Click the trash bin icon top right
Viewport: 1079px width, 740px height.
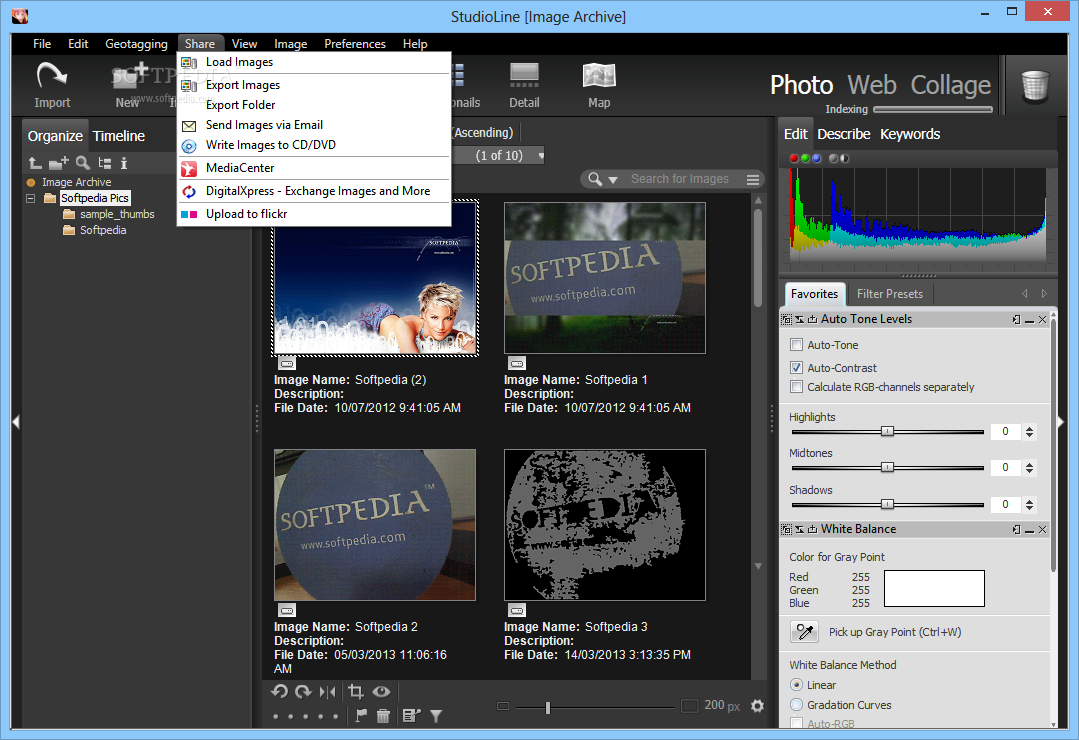[1034, 86]
